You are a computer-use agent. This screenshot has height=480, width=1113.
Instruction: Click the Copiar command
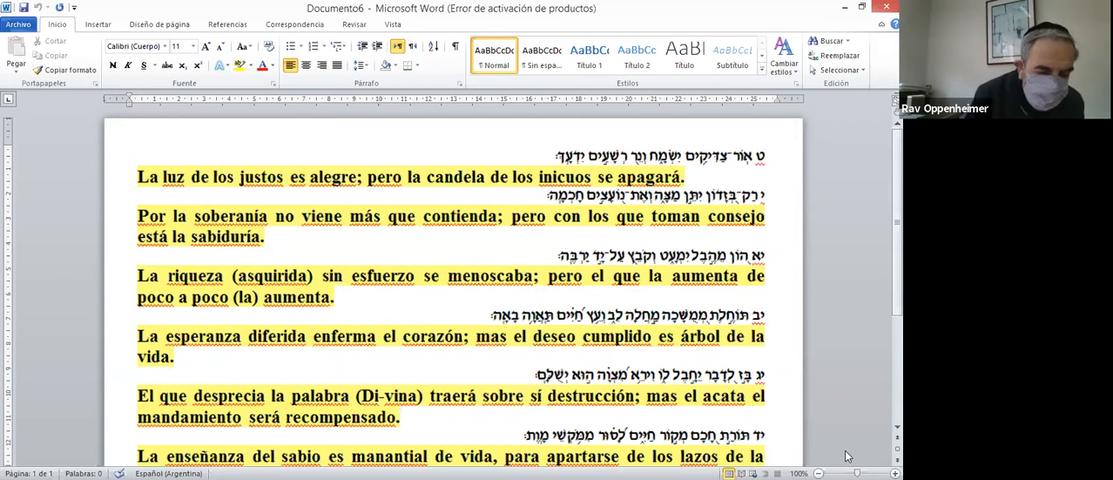pyautogui.click(x=50, y=55)
